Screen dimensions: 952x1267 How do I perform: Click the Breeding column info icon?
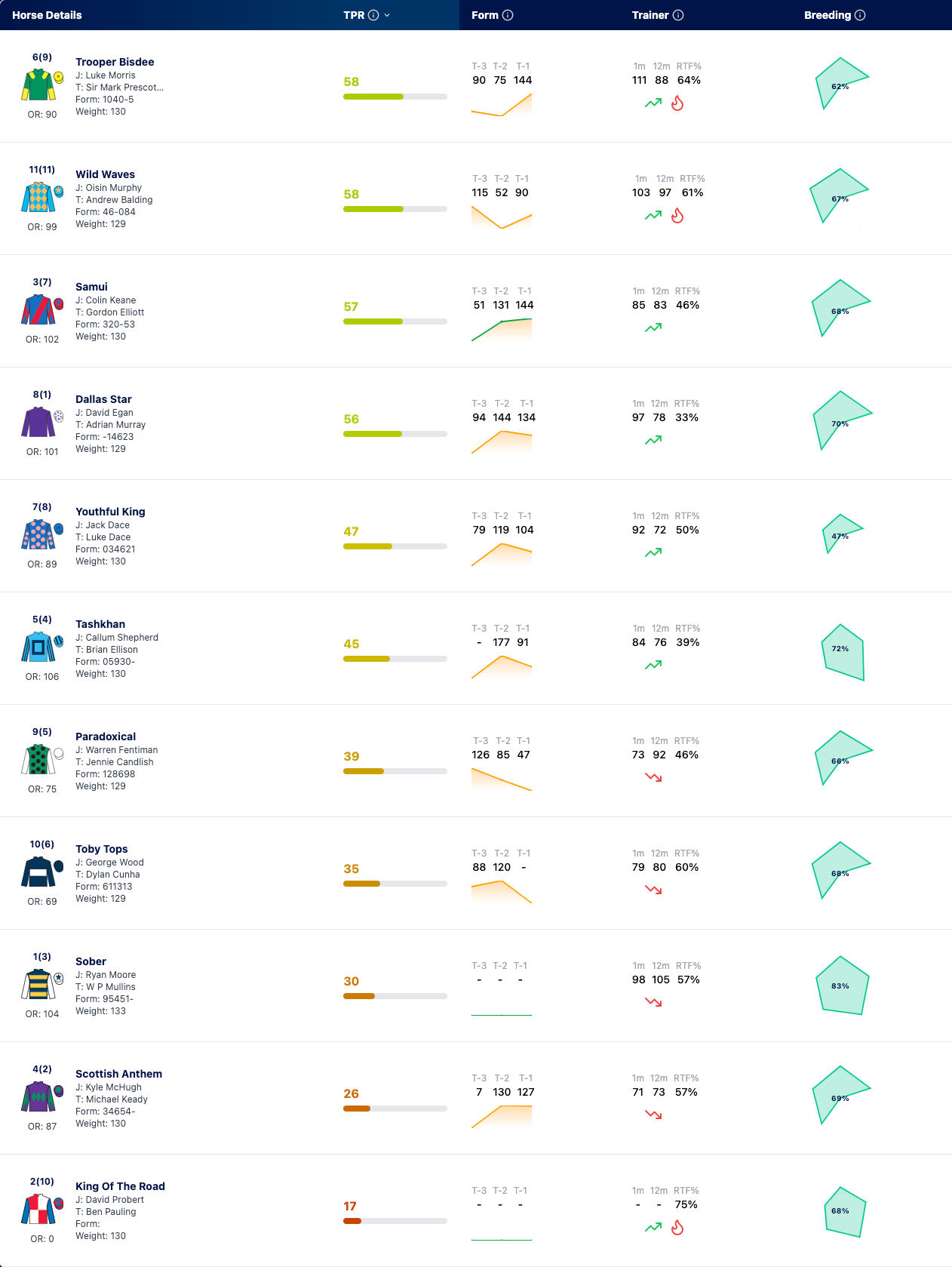click(860, 15)
